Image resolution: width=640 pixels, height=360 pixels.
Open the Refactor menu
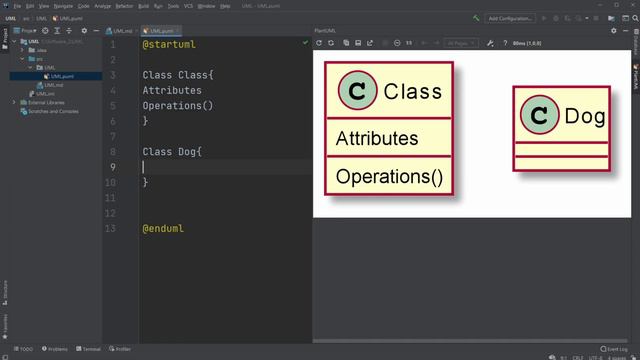(x=124, y=6)
